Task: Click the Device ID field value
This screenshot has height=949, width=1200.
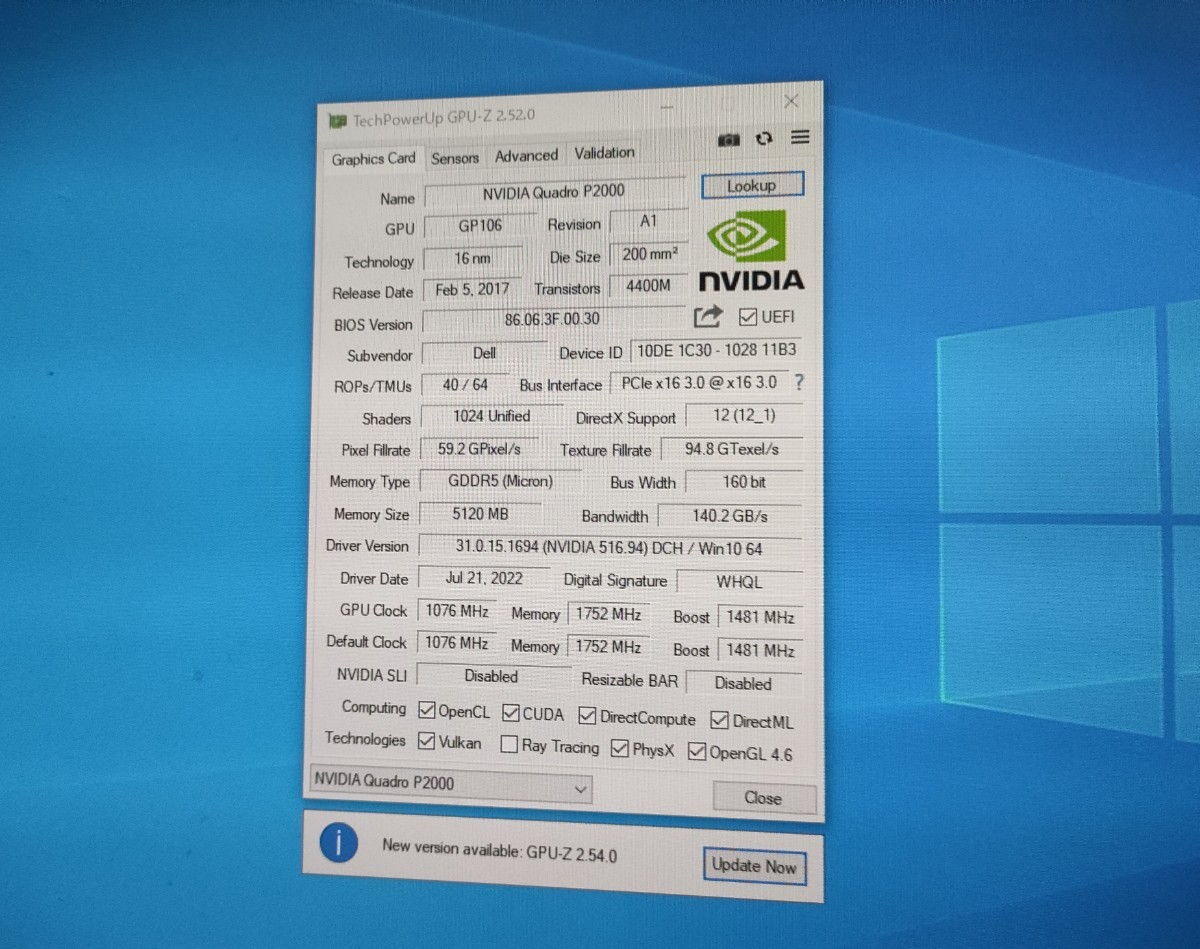Action: click(x=716, y=351)
